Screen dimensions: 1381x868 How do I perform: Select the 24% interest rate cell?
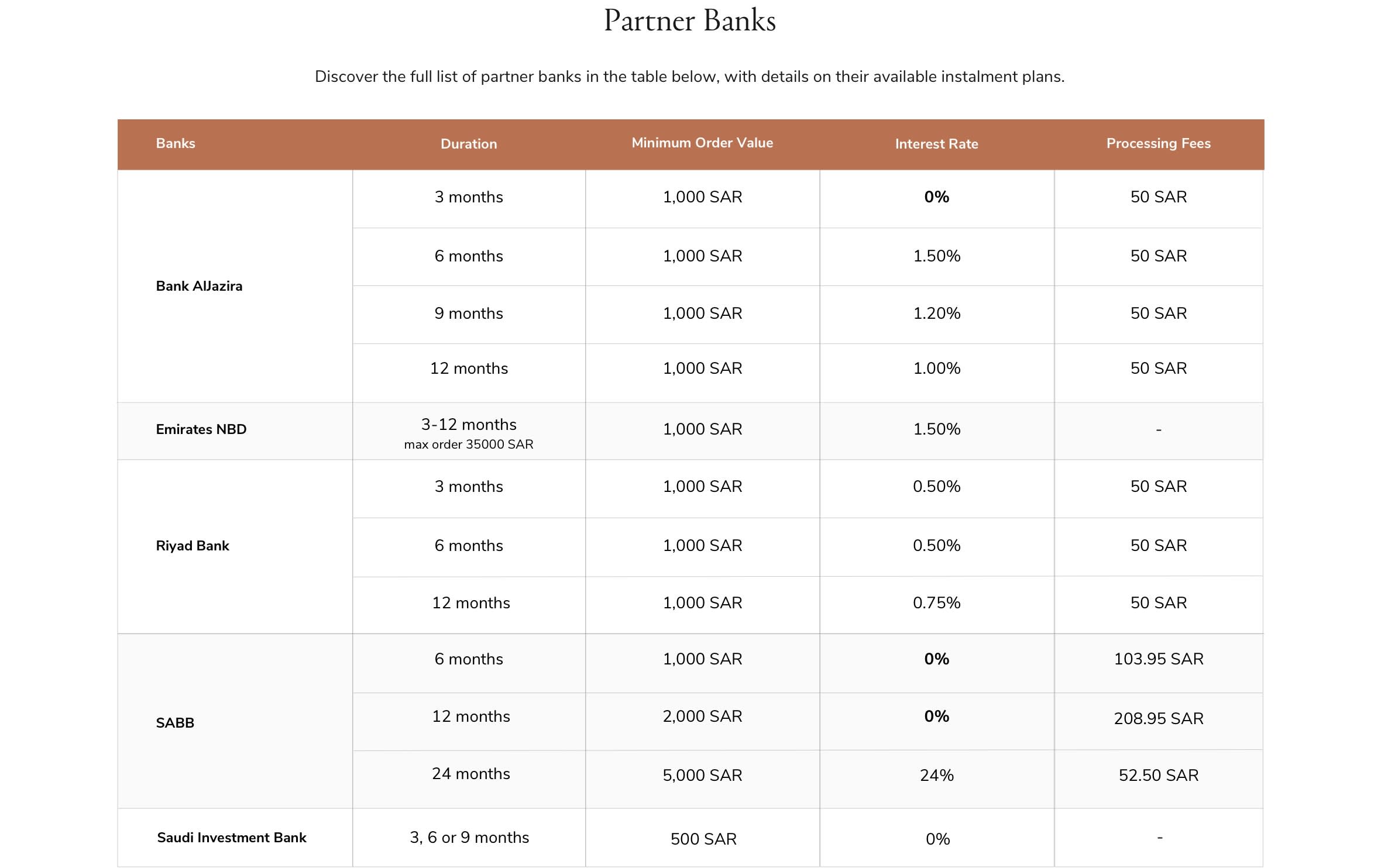tap(936, 776)
